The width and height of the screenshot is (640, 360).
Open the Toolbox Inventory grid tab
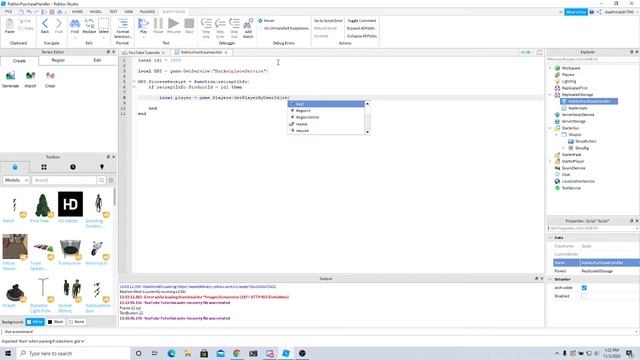pos(44,167)
